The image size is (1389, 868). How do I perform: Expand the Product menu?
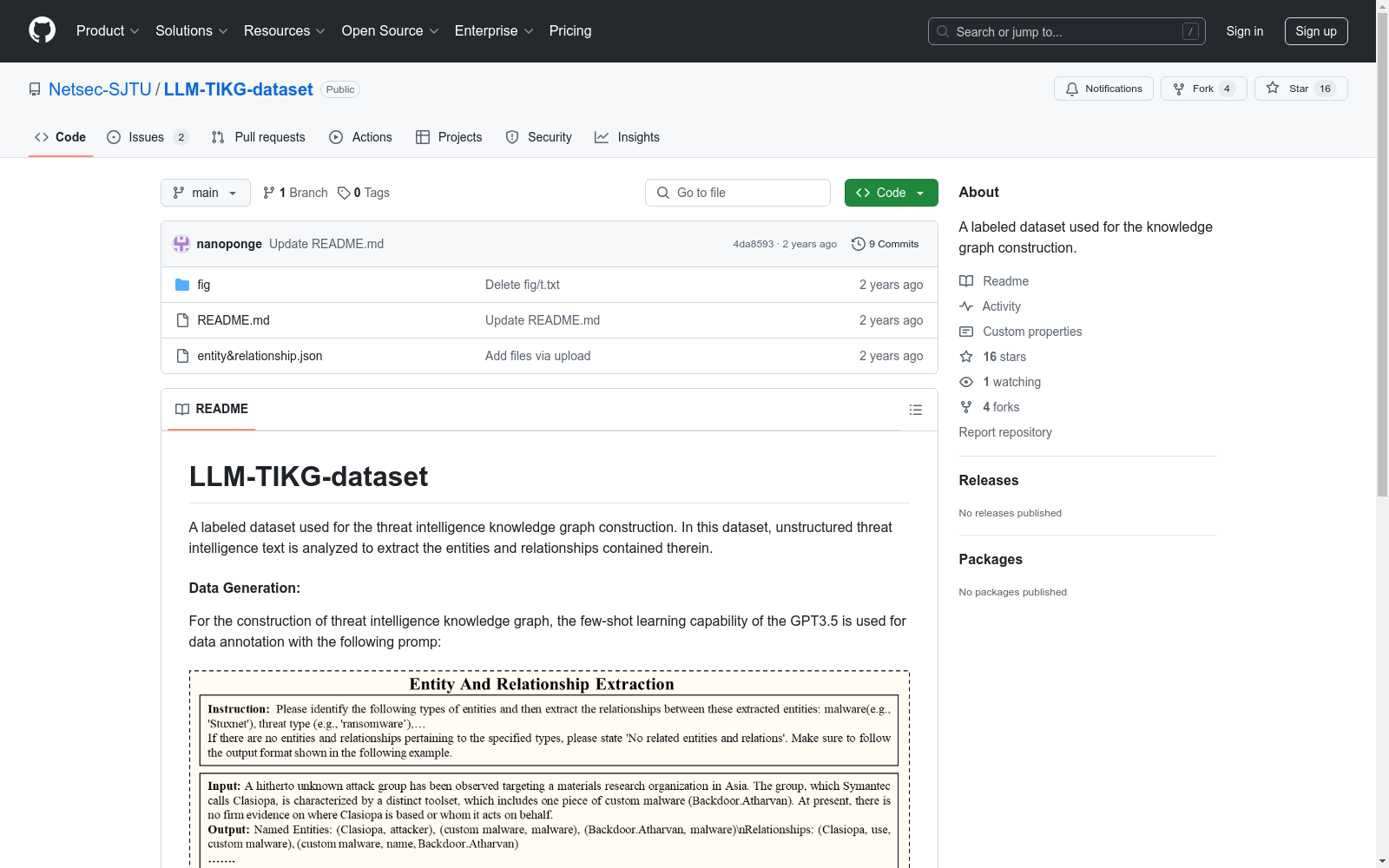tap(108, 31)
